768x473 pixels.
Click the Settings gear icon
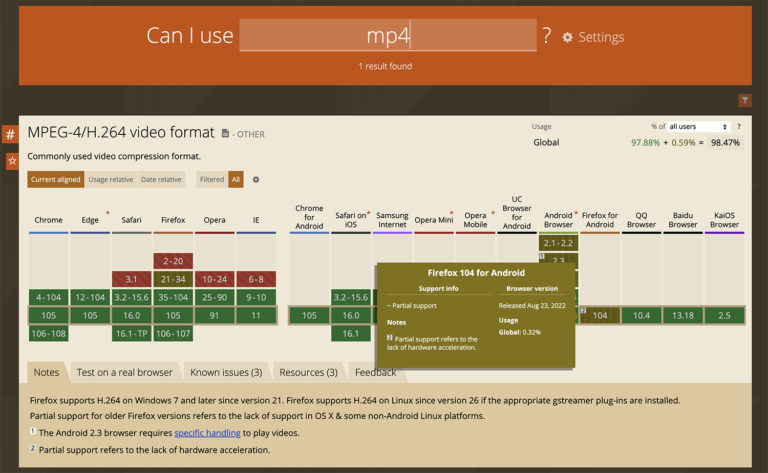pyautogui.click(x=568, y=37)
